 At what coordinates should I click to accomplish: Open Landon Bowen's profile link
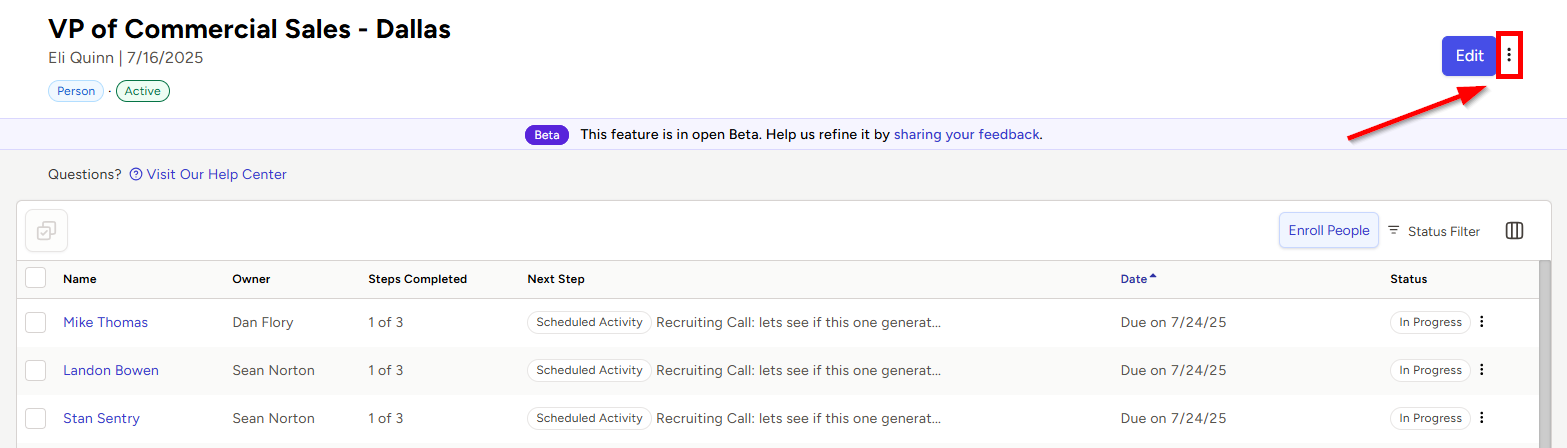pos(111,370)
